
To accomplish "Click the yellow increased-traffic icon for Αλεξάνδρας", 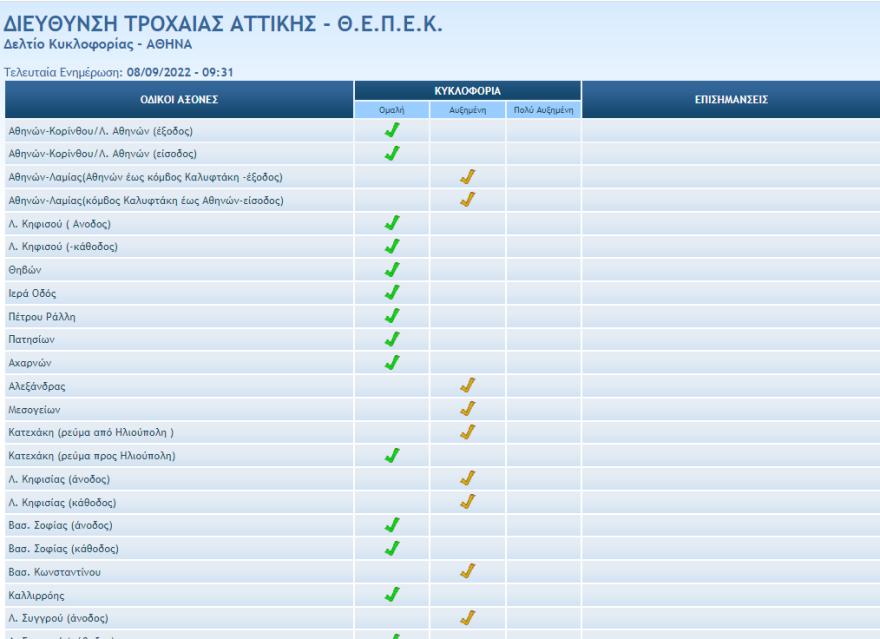I will tap(468, 384).
